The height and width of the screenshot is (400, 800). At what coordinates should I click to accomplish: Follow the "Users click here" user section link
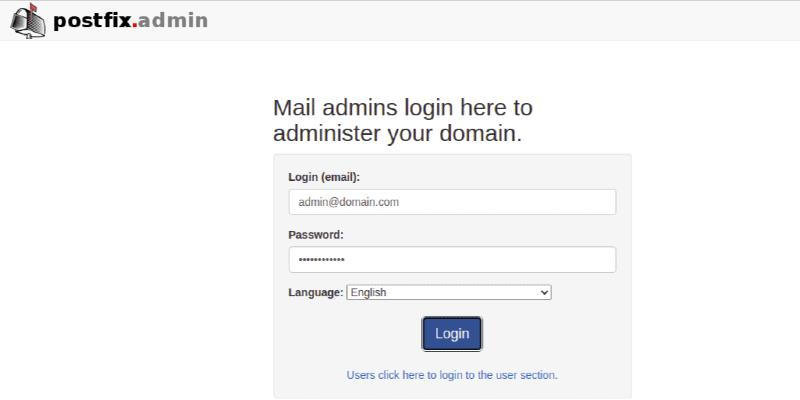tap(452, 375)
